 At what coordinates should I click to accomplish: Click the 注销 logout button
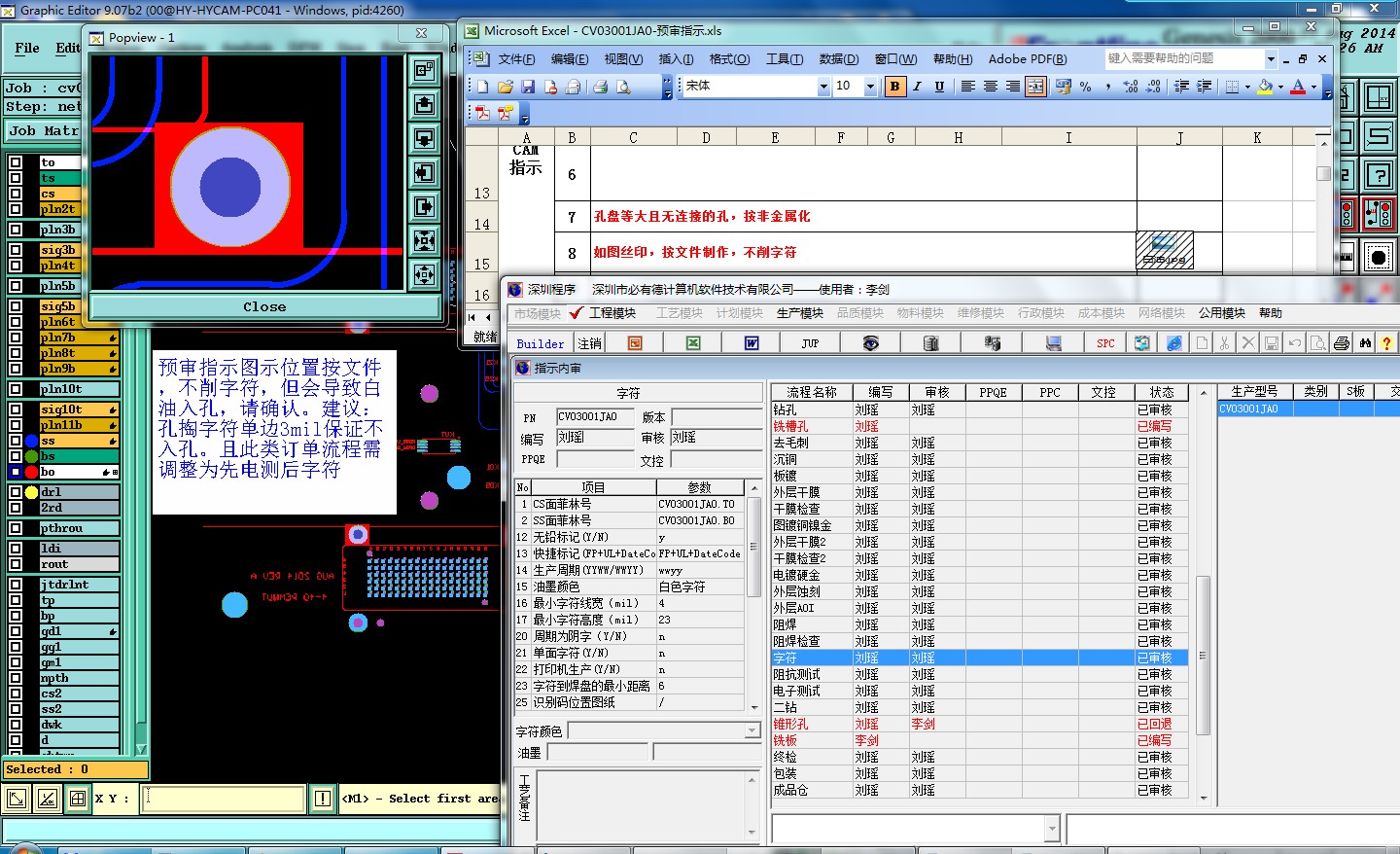[x=590, y=343]
